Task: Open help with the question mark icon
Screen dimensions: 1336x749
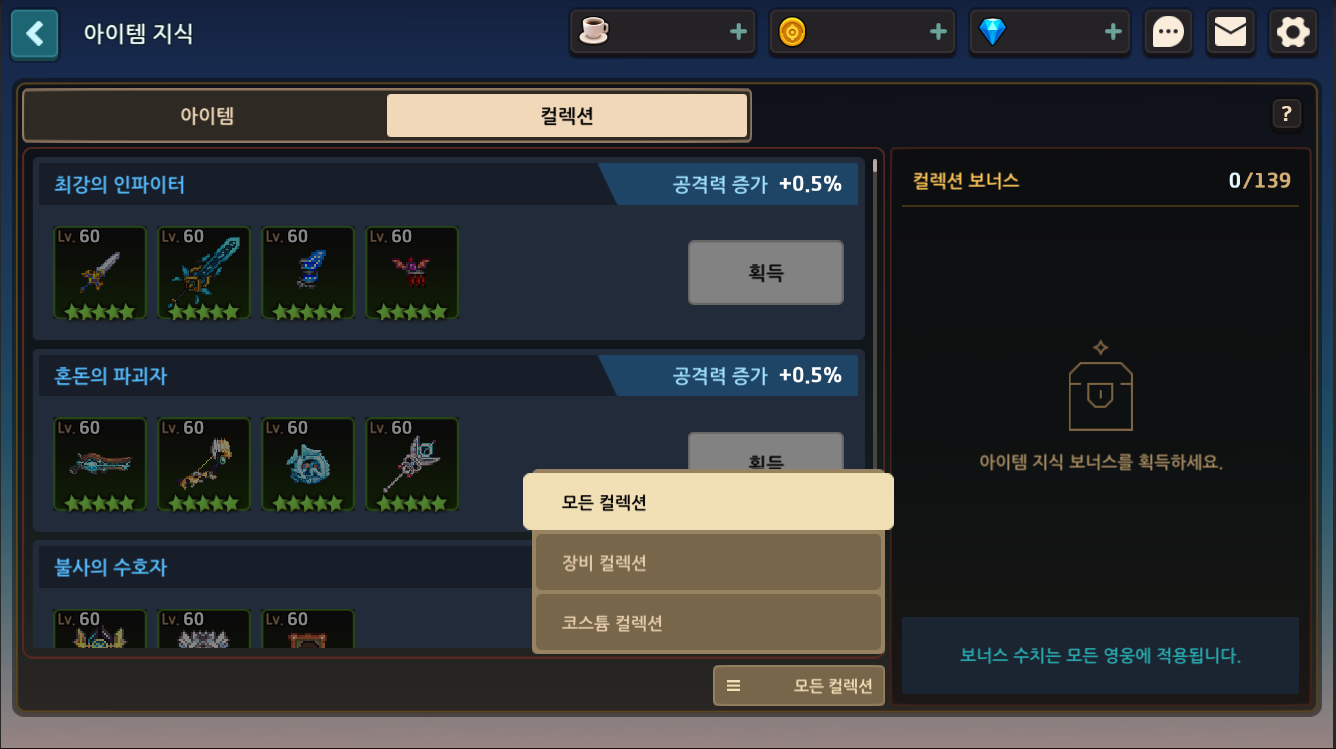Action: 1286,114
